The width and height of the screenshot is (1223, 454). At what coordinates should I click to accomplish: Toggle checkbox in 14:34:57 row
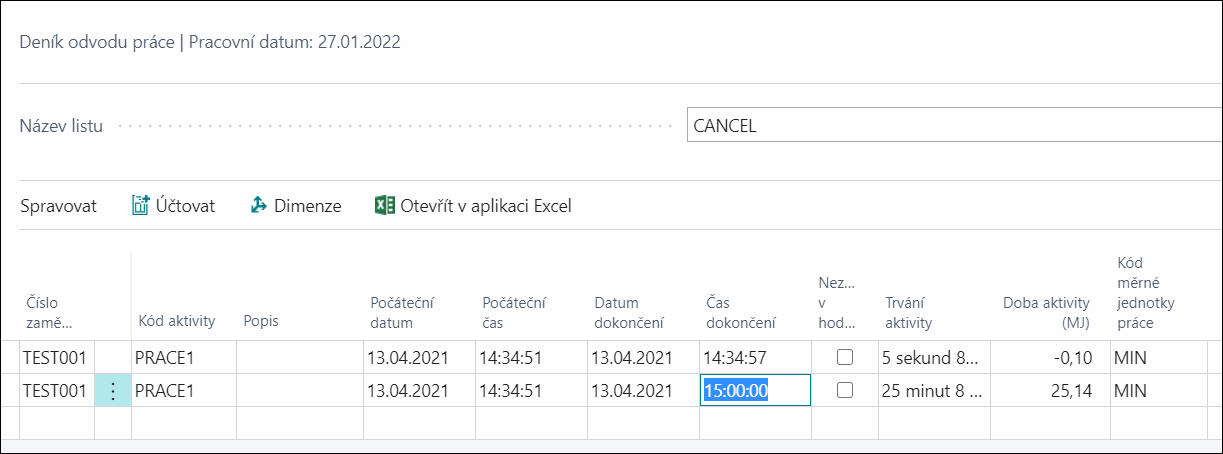tap(845, 357)
